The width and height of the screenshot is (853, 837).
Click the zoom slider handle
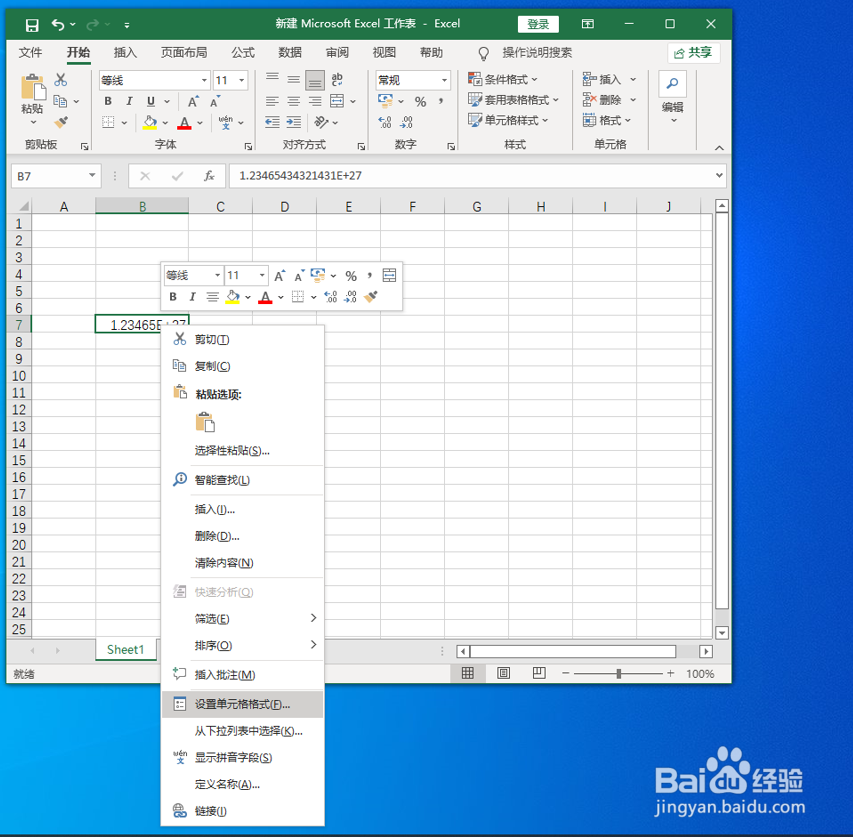(619, 674)
